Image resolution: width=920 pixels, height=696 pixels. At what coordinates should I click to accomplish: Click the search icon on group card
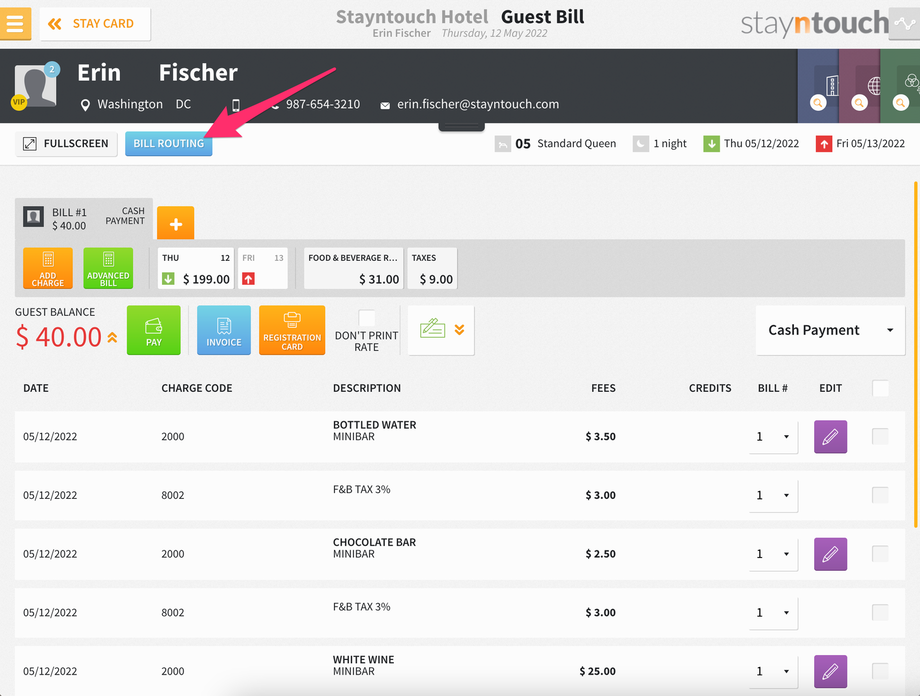[x=900, y=103]
